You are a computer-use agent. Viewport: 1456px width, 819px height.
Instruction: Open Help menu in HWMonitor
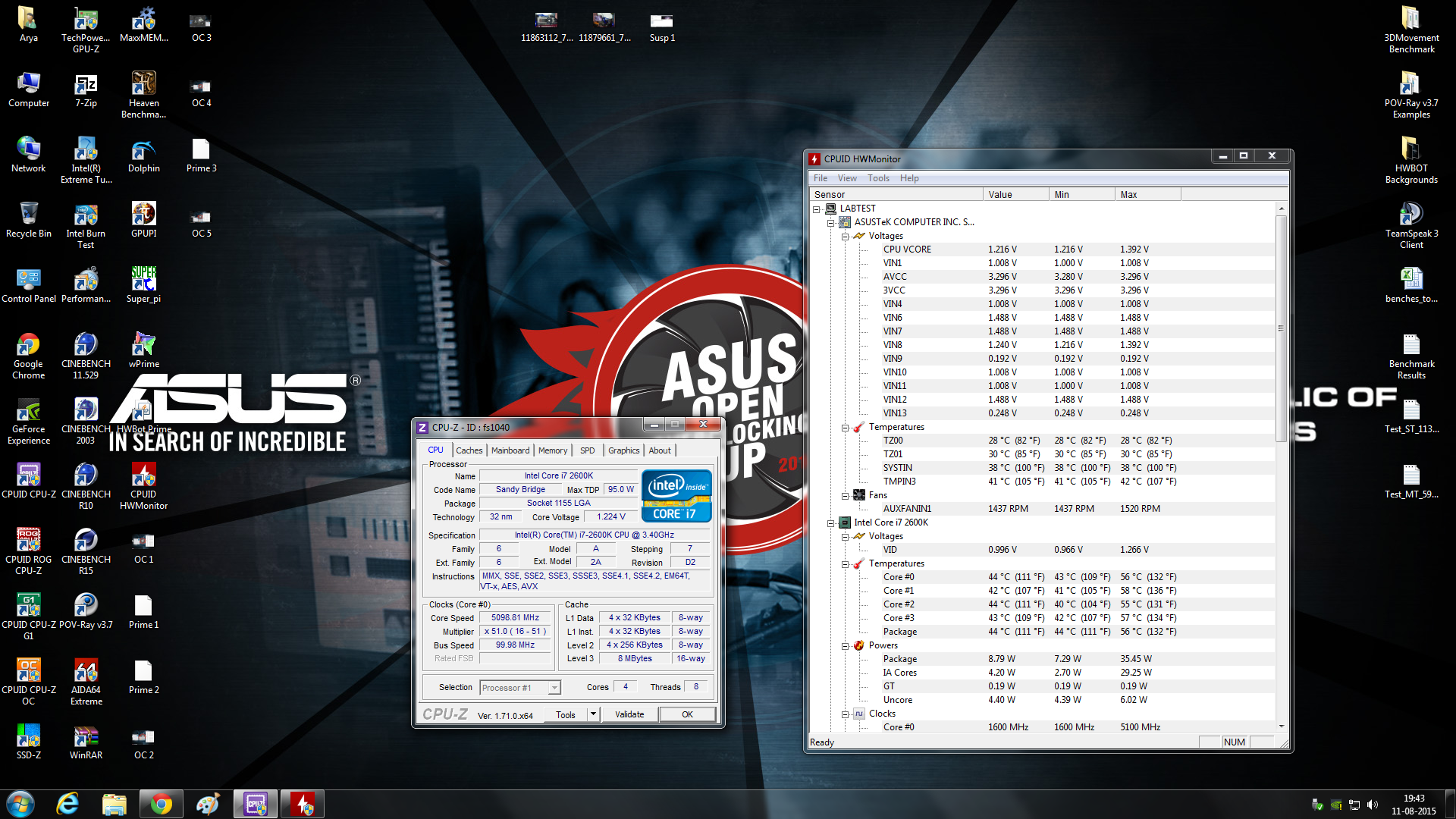coord(909,178)
